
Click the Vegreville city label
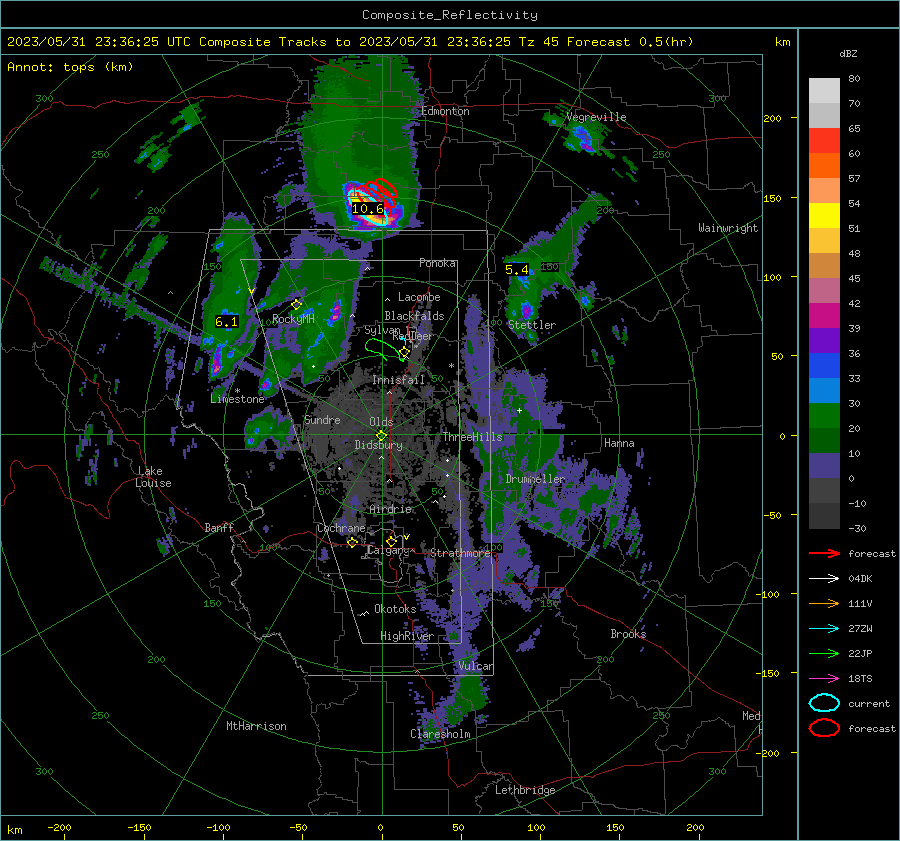coord(596,117)
